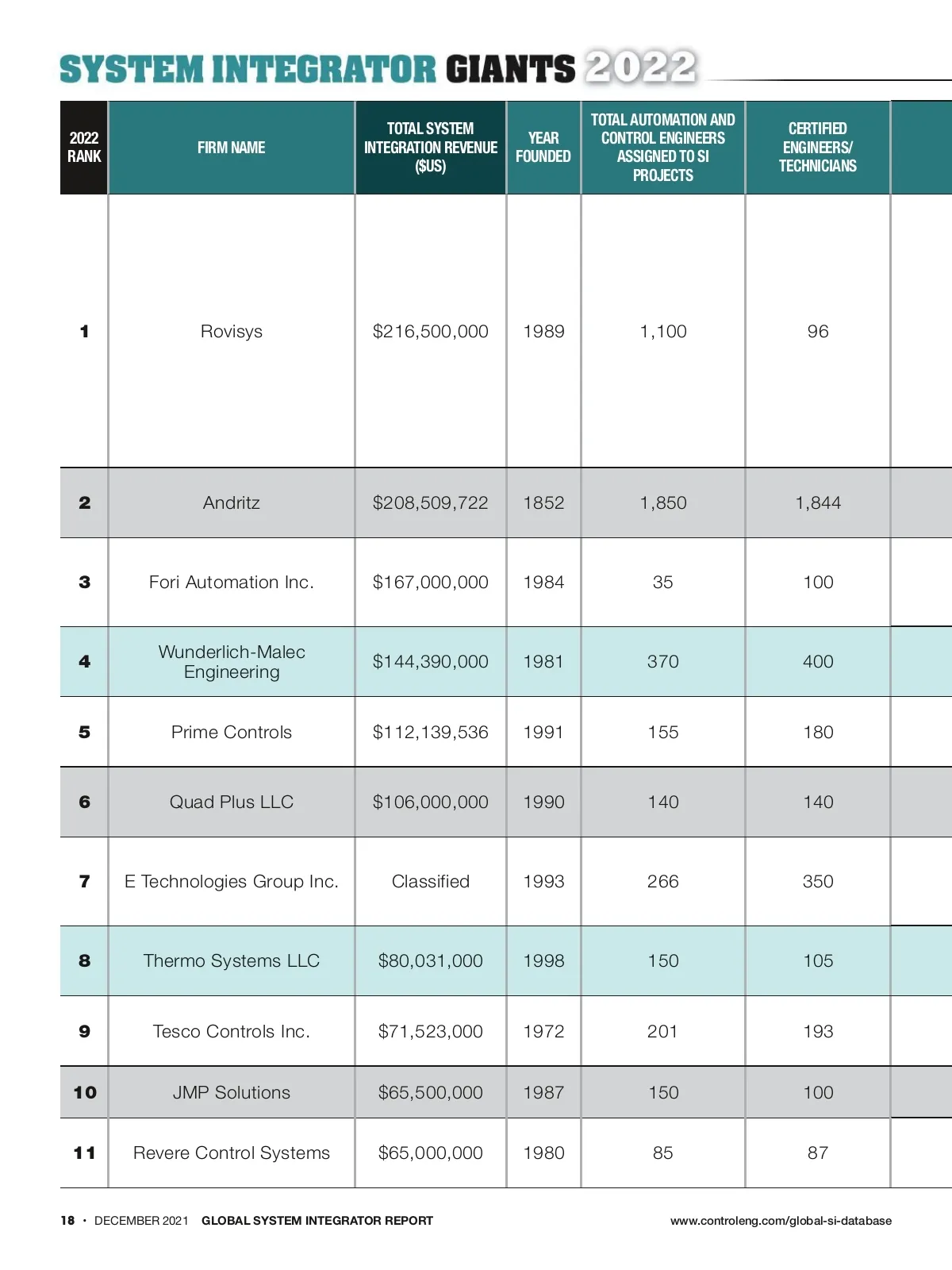Click the Quad Plus LLC firm name

231,802
